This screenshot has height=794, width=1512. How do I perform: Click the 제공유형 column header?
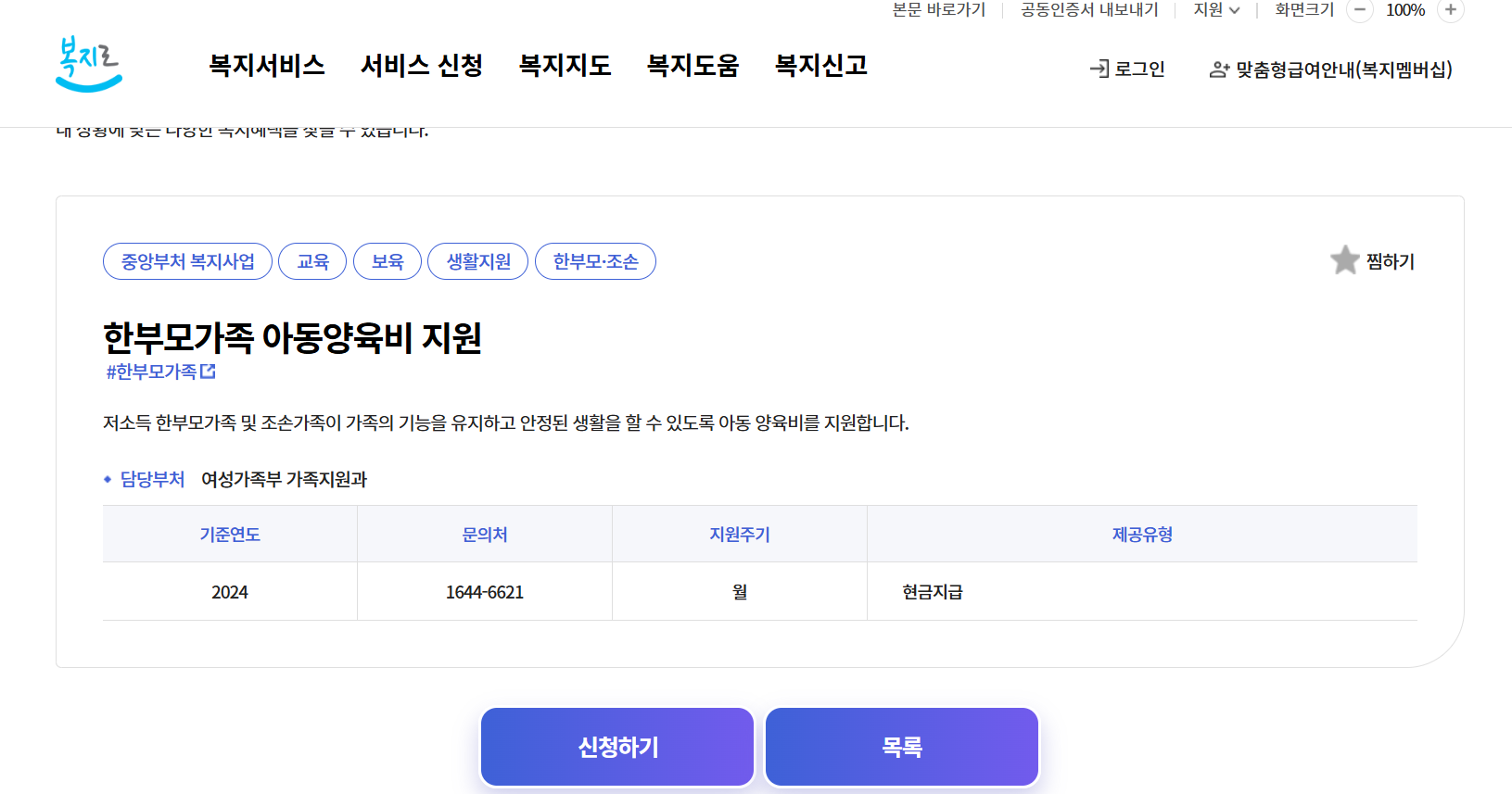pyautogui.click(x=1142, y=535)
